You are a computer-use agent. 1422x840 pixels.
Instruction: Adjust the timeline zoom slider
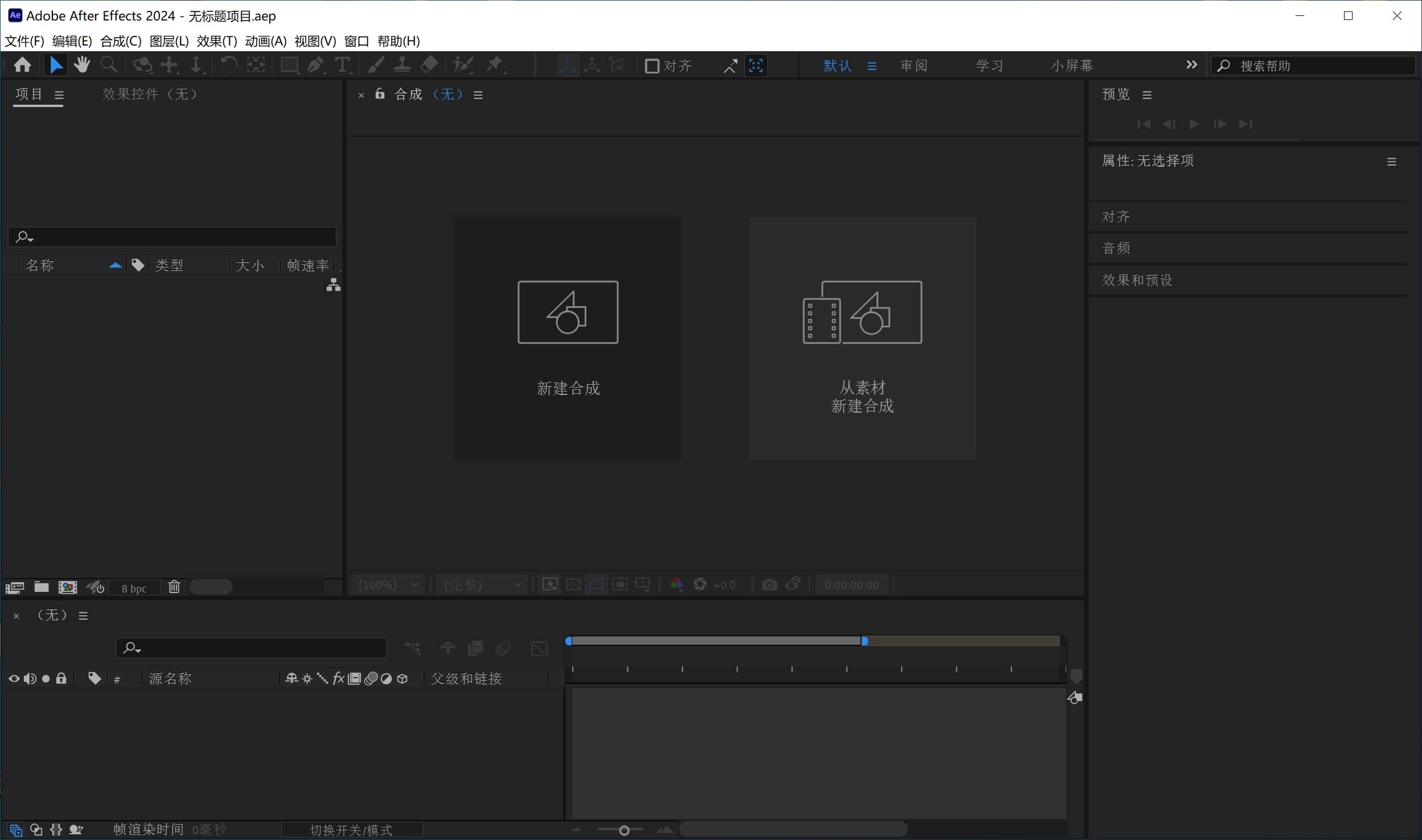click(x=623, y=829)
